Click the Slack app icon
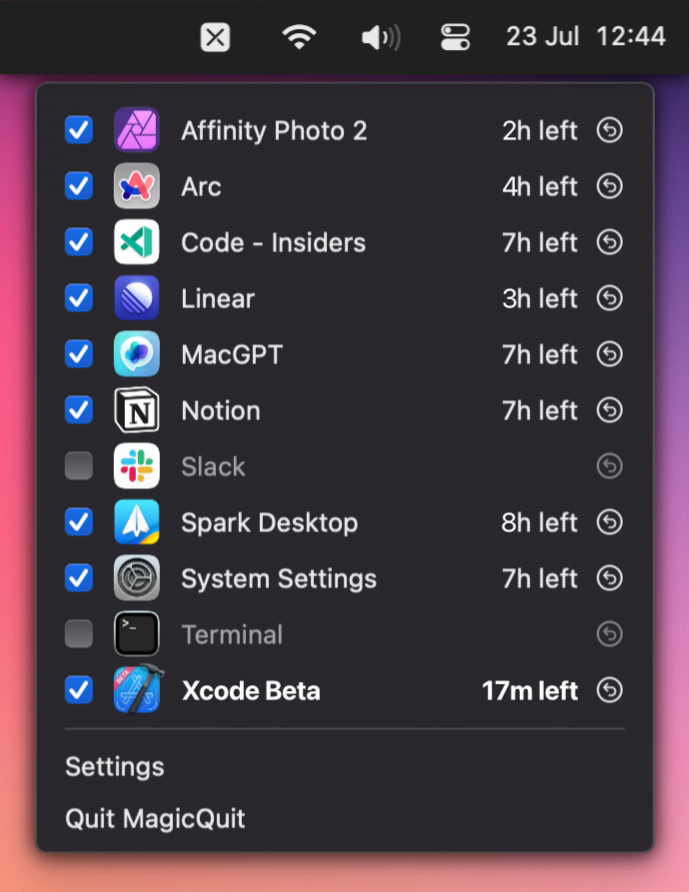The width and height of the screenshot is (689, 892). pyautogui.click(x=137, y=466)
